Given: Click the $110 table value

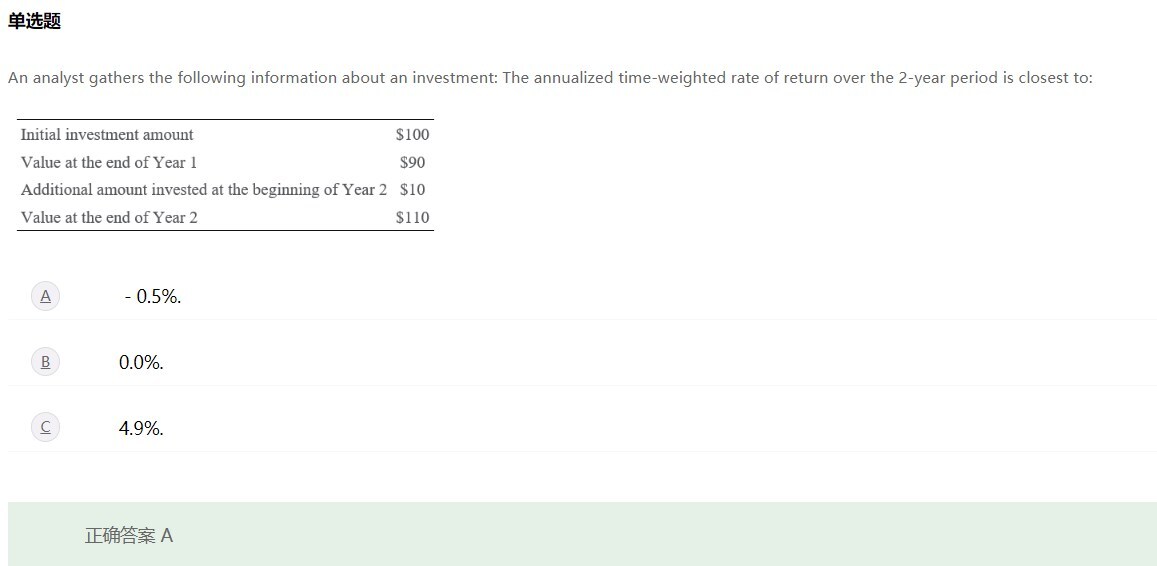Looking at the screenshot, I should (x=412, y=217).
